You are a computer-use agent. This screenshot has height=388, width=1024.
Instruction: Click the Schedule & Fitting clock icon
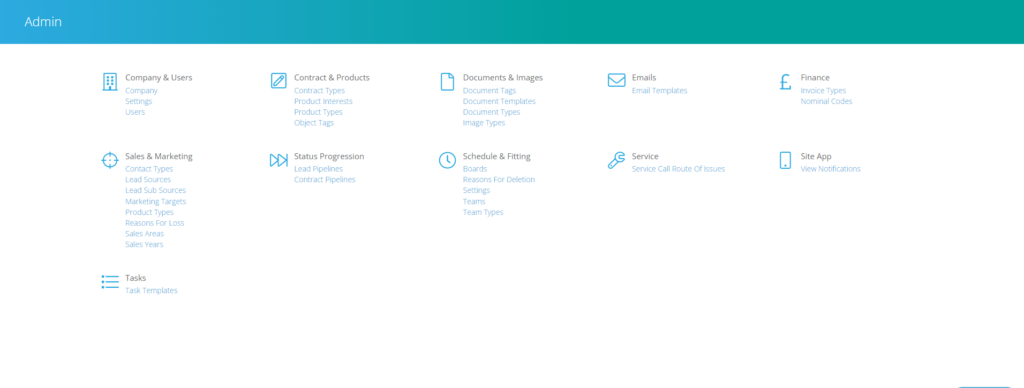click(x=447, y=161)
